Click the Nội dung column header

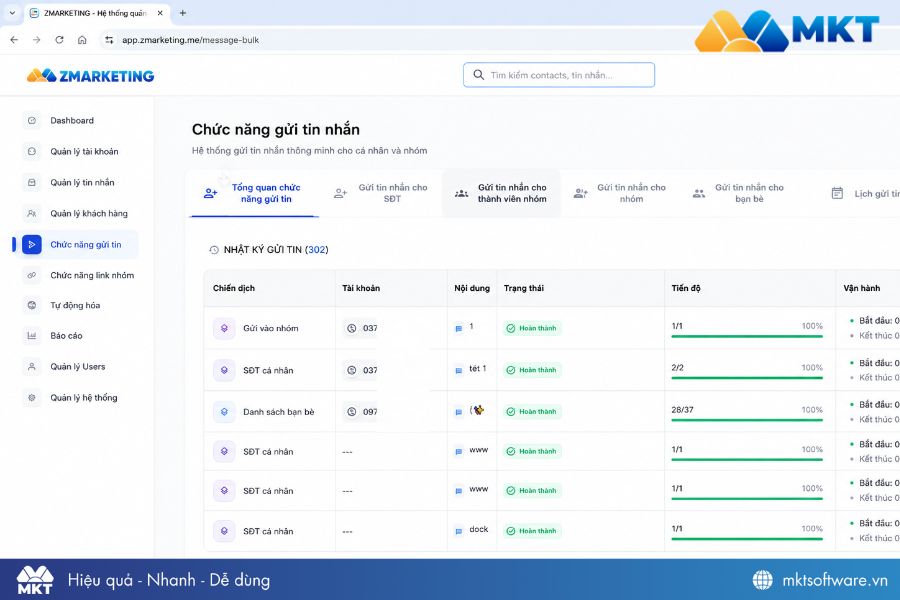click(472, 288)
